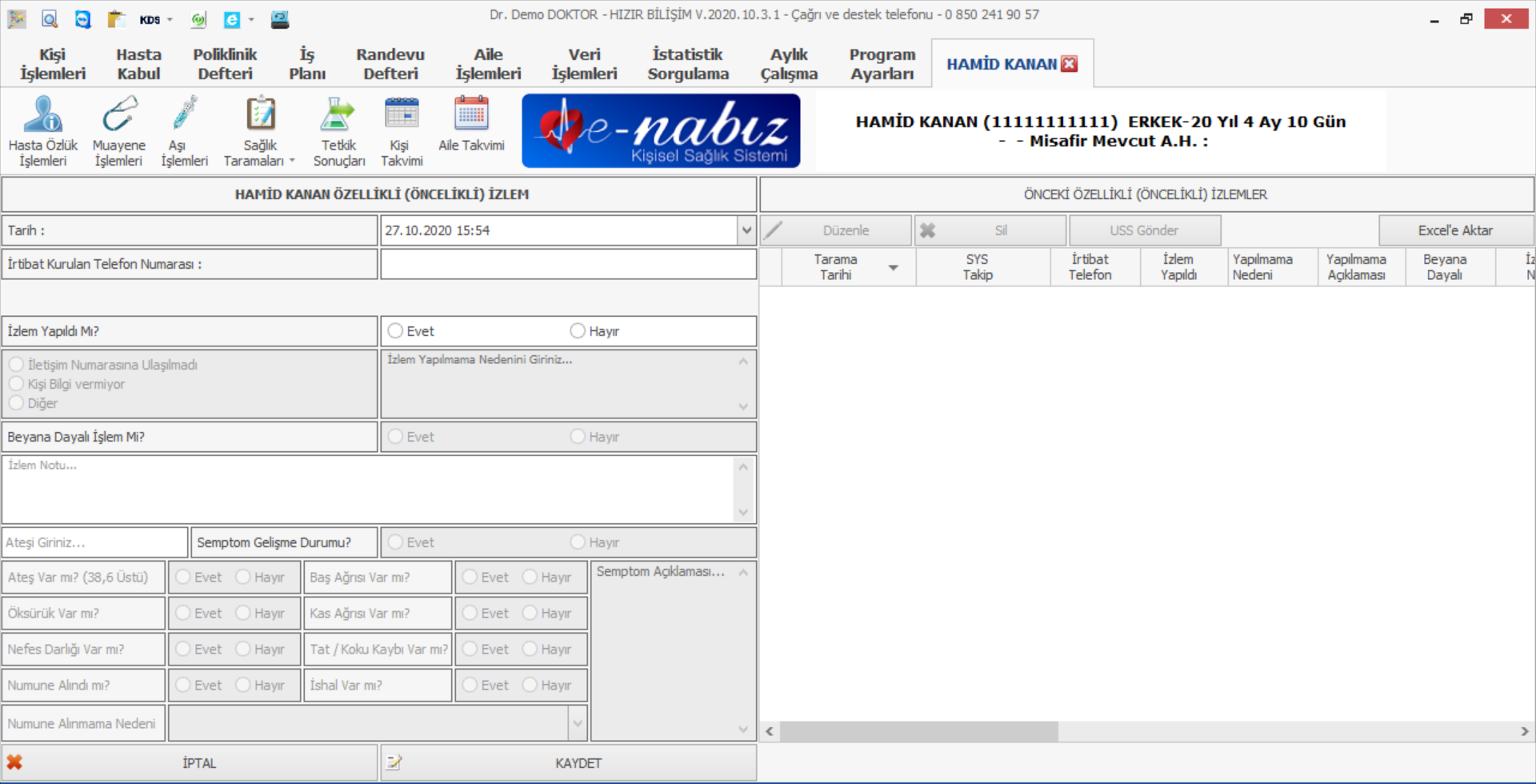
Task: Open Numune Alınmama Nedeni dropdown
Action: [x=578, y=723]
